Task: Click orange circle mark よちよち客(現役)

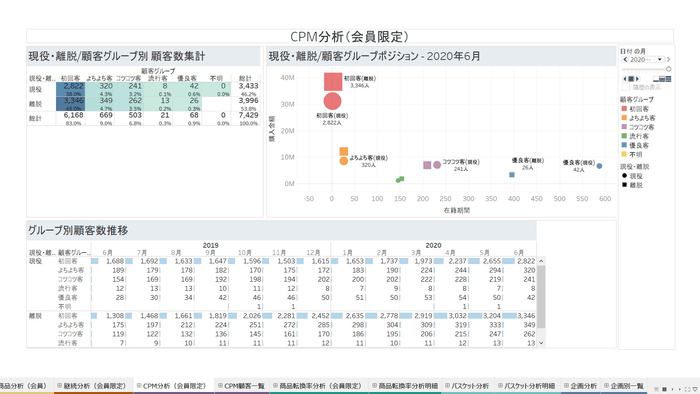Action: tap(343, 161)
